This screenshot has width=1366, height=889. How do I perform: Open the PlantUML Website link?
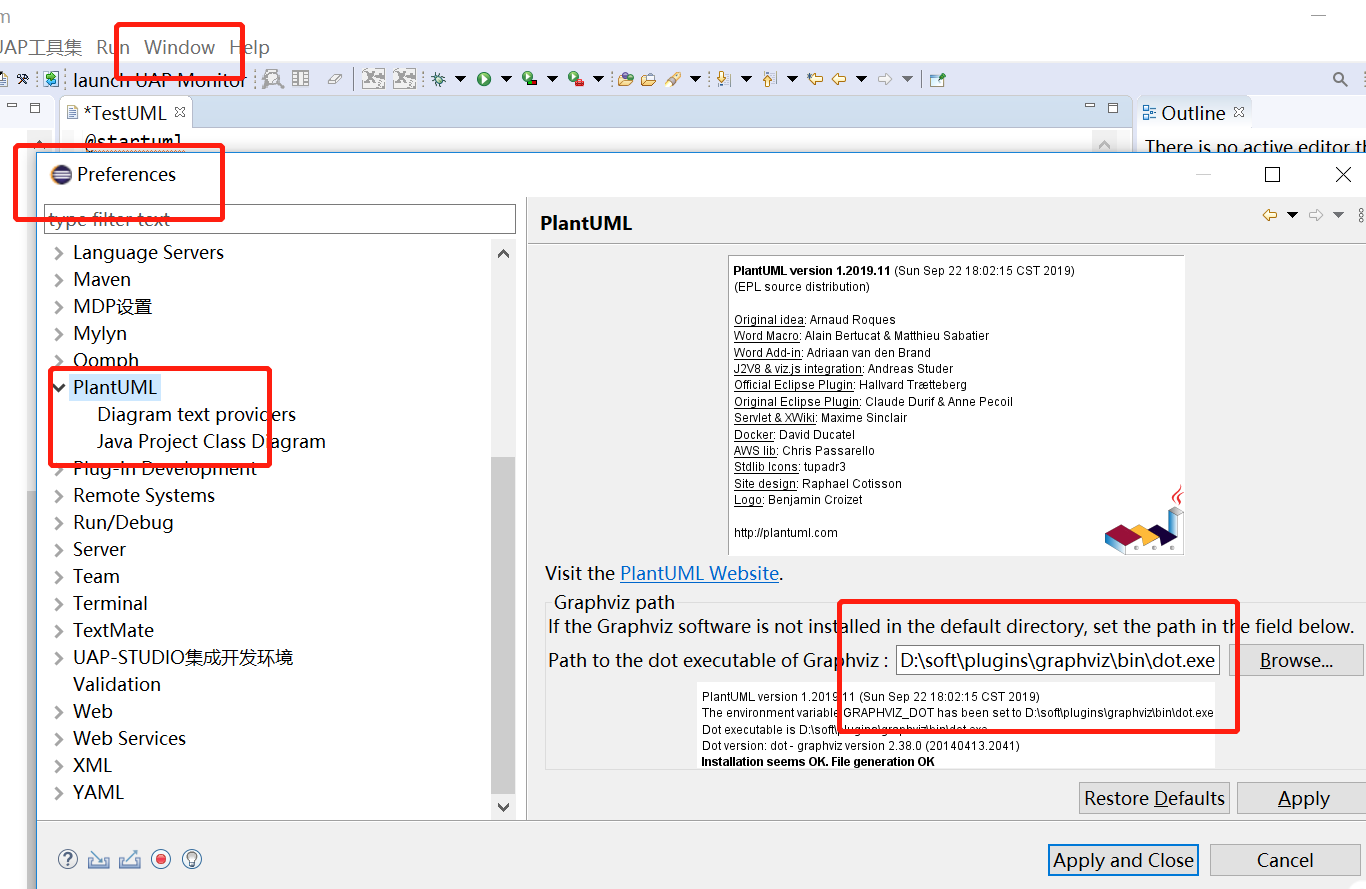click(x=698, y=573)
